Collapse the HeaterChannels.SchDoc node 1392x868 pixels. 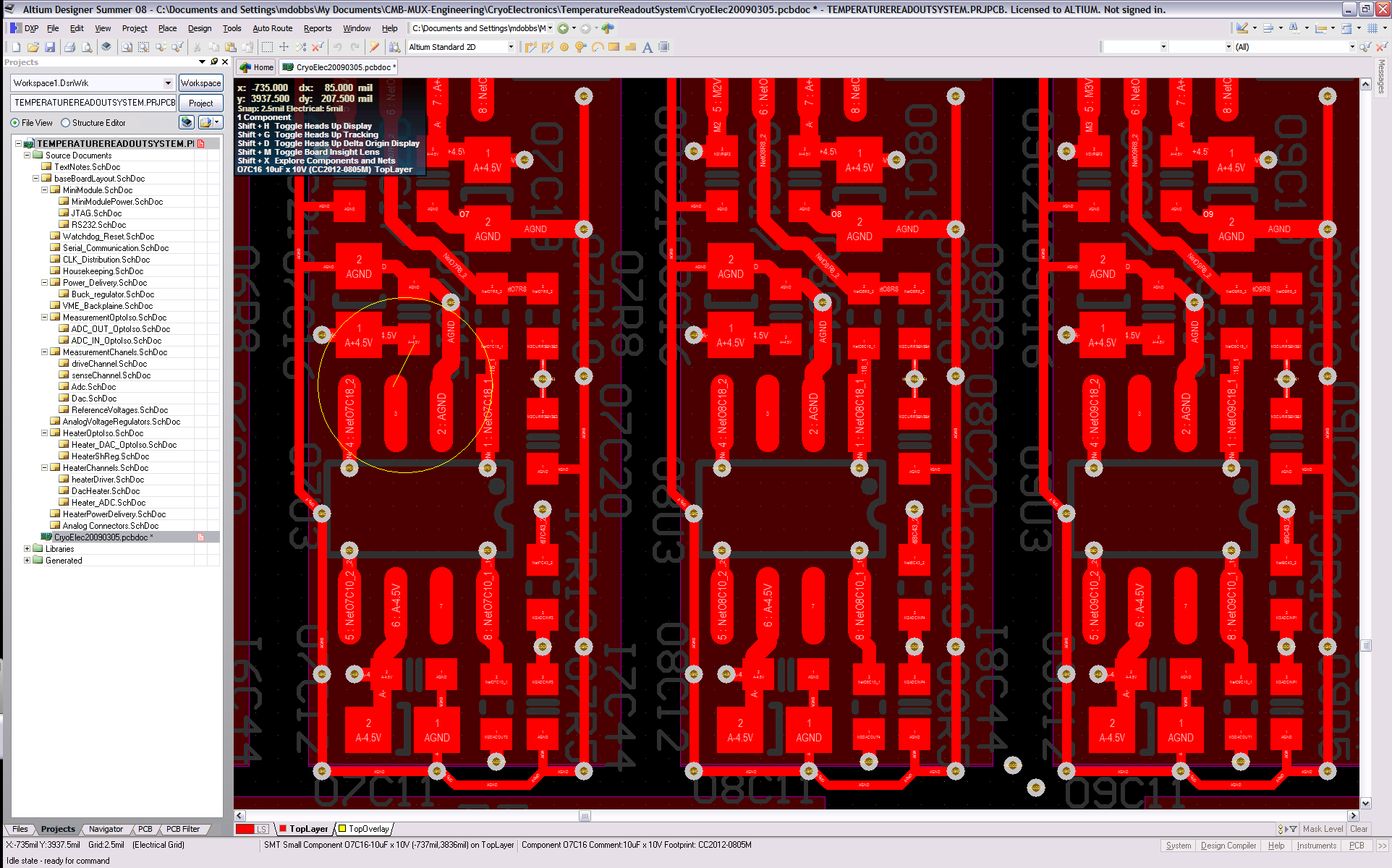(44, 467)
